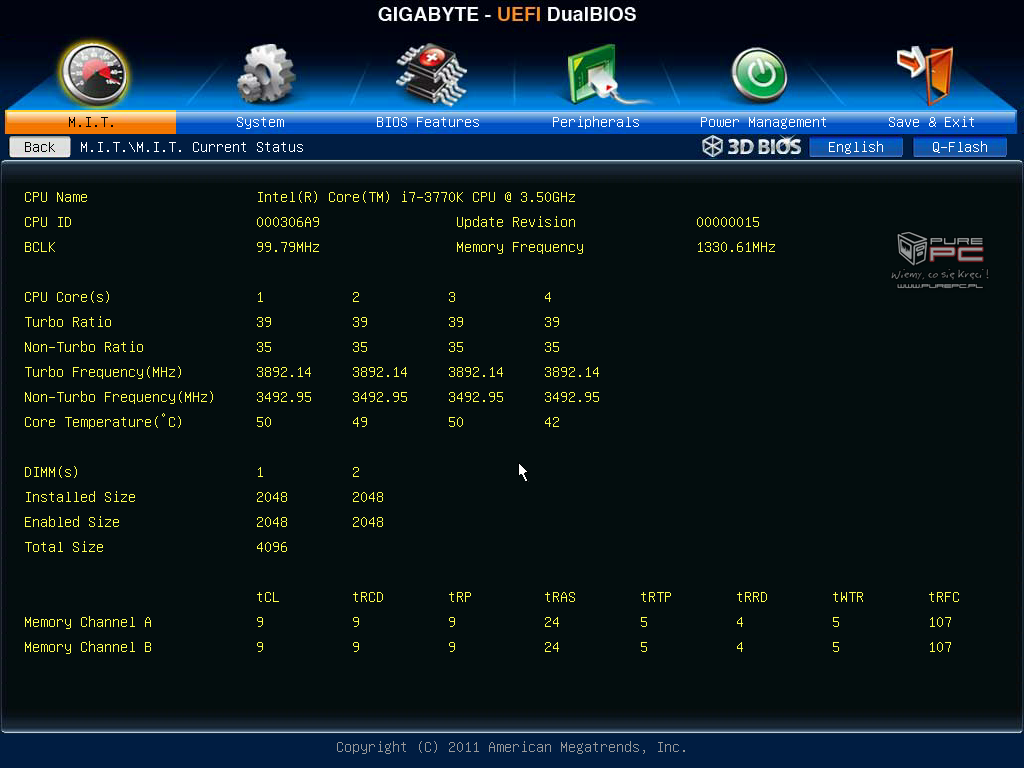Select the Intel Core i7-3770K CPU name value
Viewport: 1024px width, 768px height.
[416, 197]
